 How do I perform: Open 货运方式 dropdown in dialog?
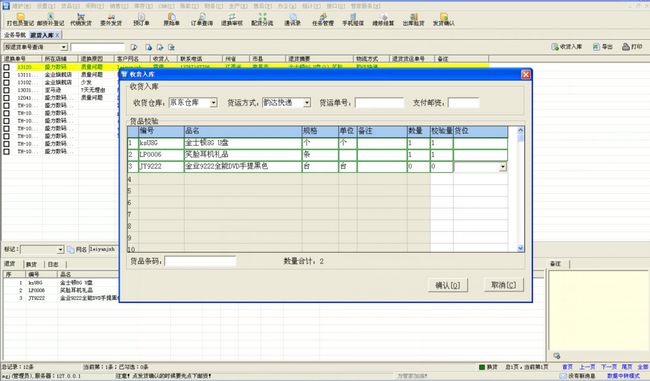[307, 102]
